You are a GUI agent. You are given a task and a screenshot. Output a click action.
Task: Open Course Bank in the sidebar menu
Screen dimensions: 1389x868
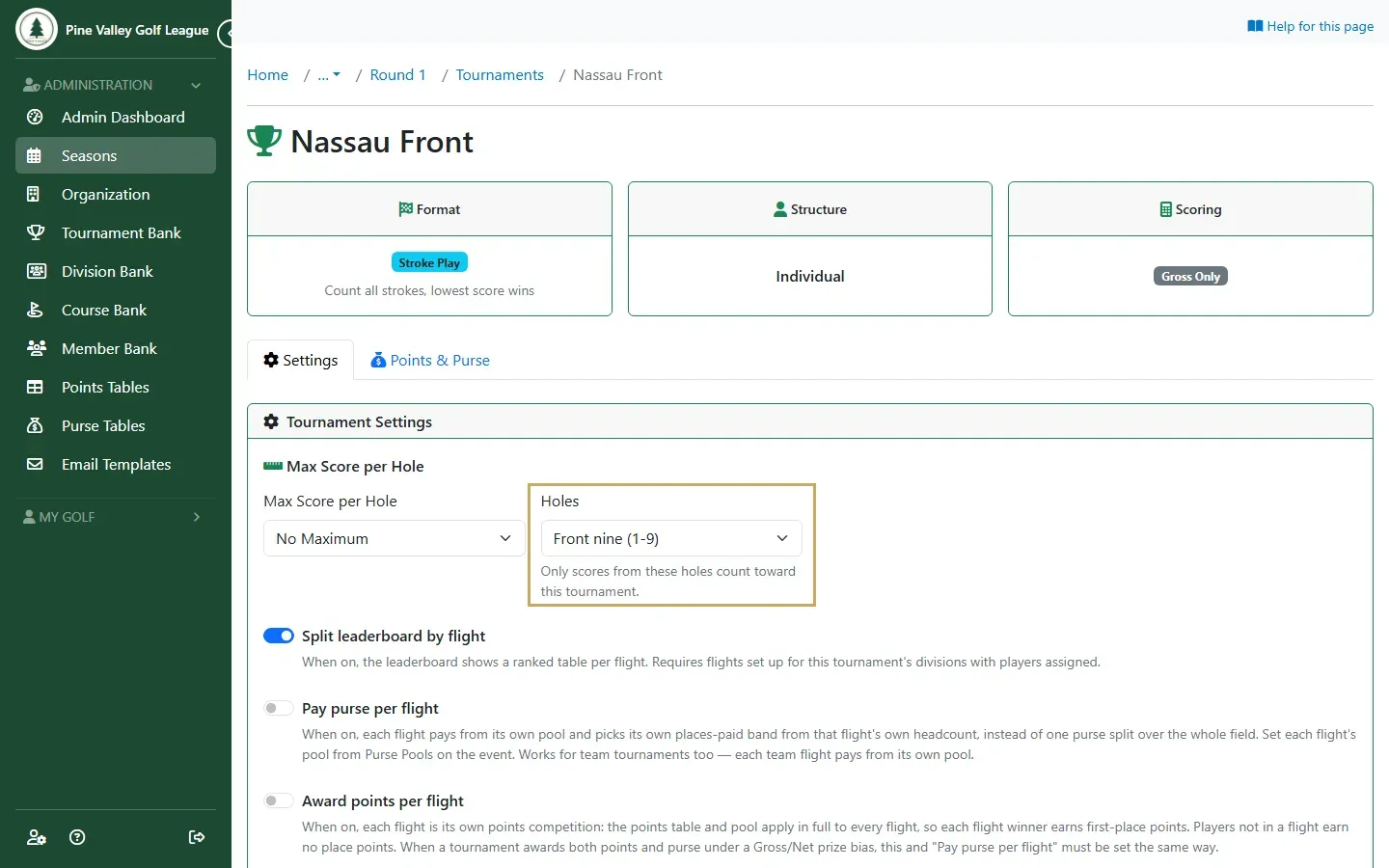(x=116, y=310)
